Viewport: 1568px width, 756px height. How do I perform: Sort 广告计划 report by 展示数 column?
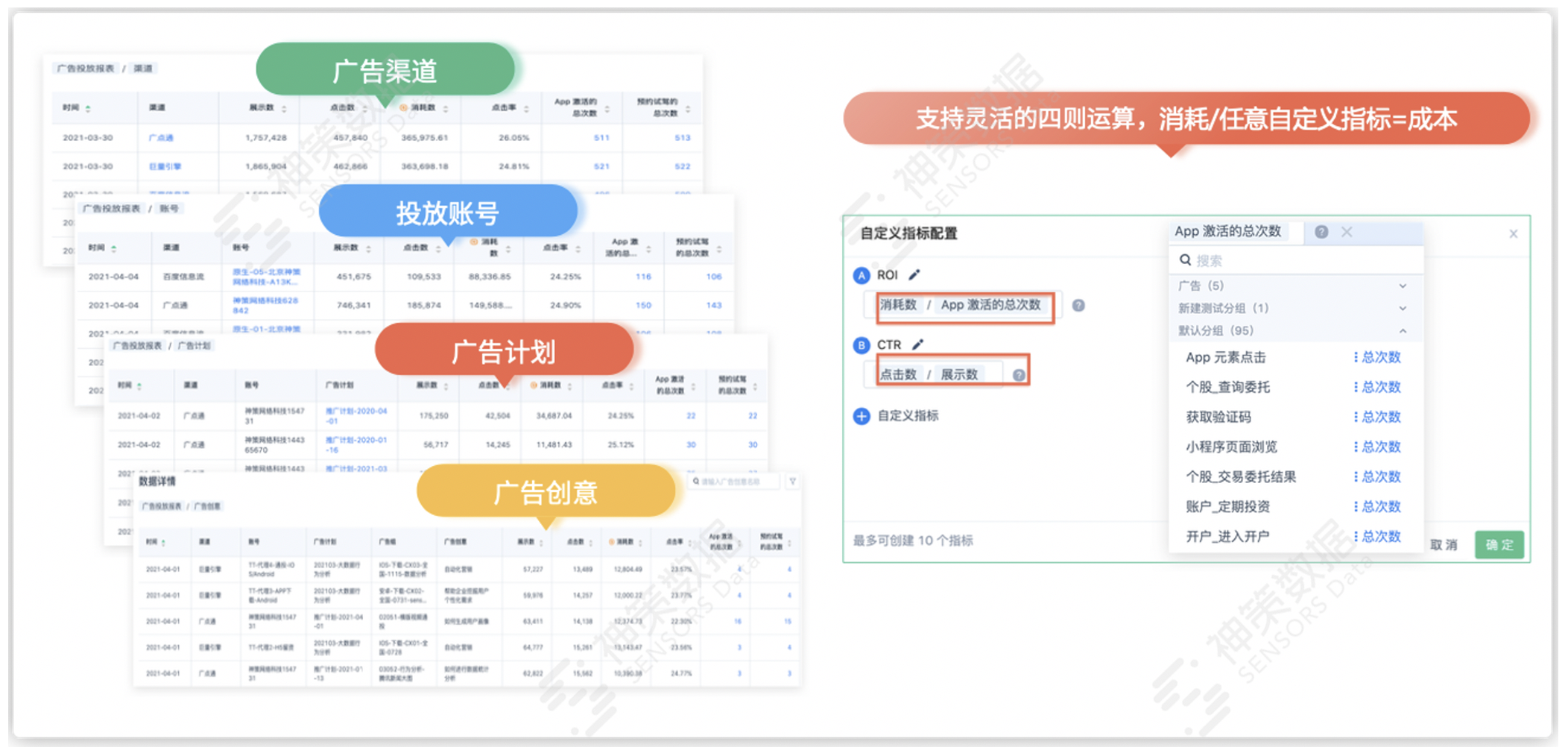point(446,386)
